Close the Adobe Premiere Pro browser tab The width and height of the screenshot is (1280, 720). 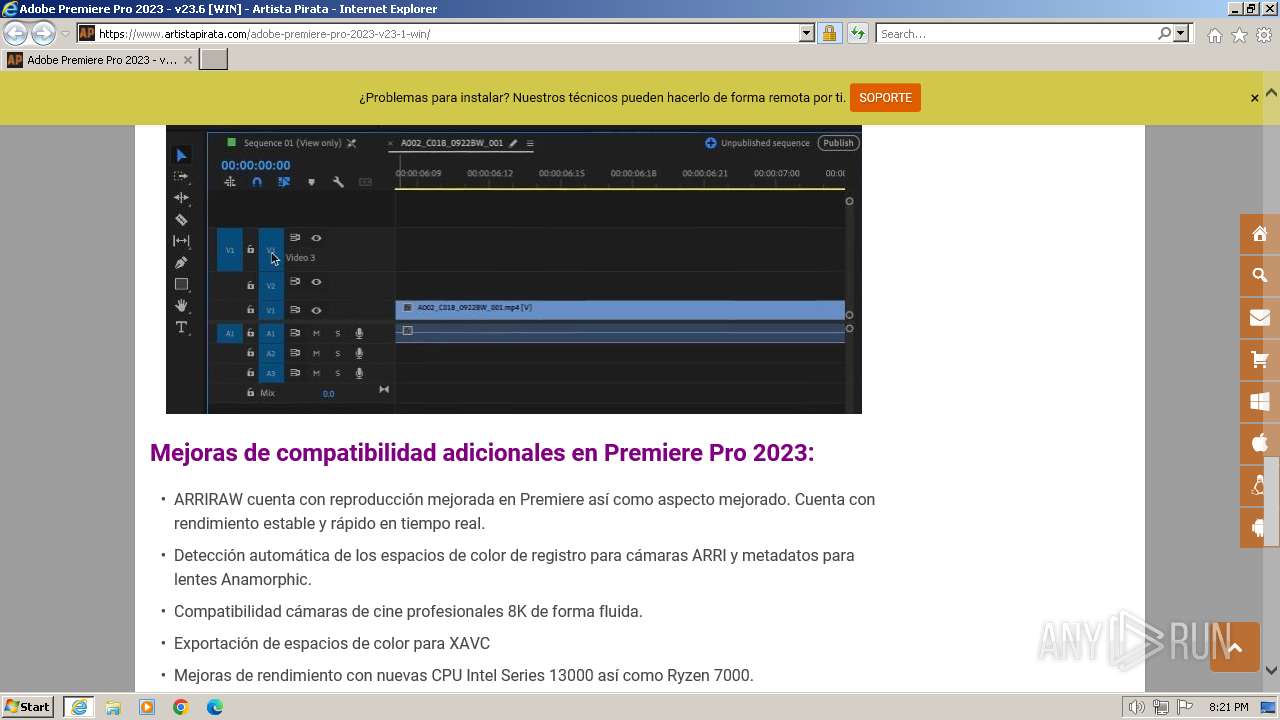pyautogui.click(x=187, y=60)
